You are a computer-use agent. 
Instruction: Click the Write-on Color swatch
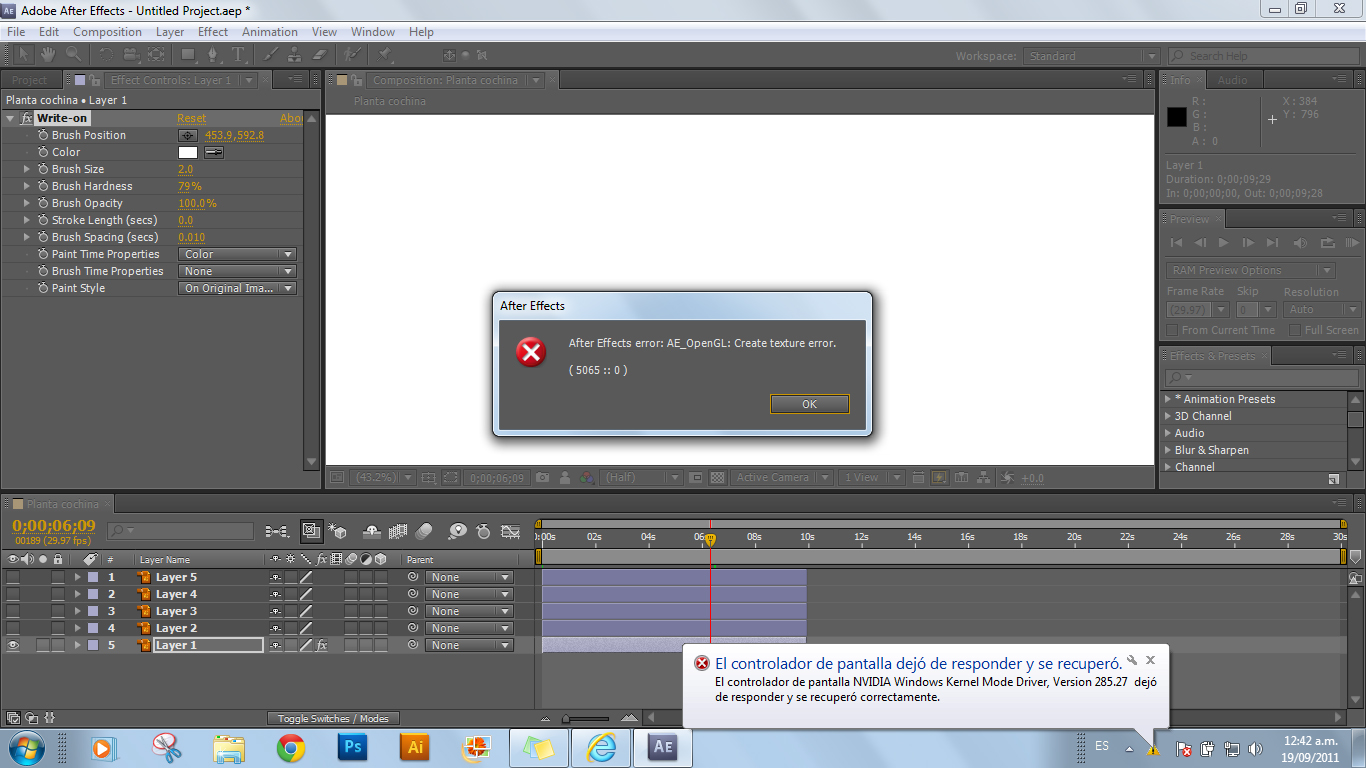pos(188,152)
